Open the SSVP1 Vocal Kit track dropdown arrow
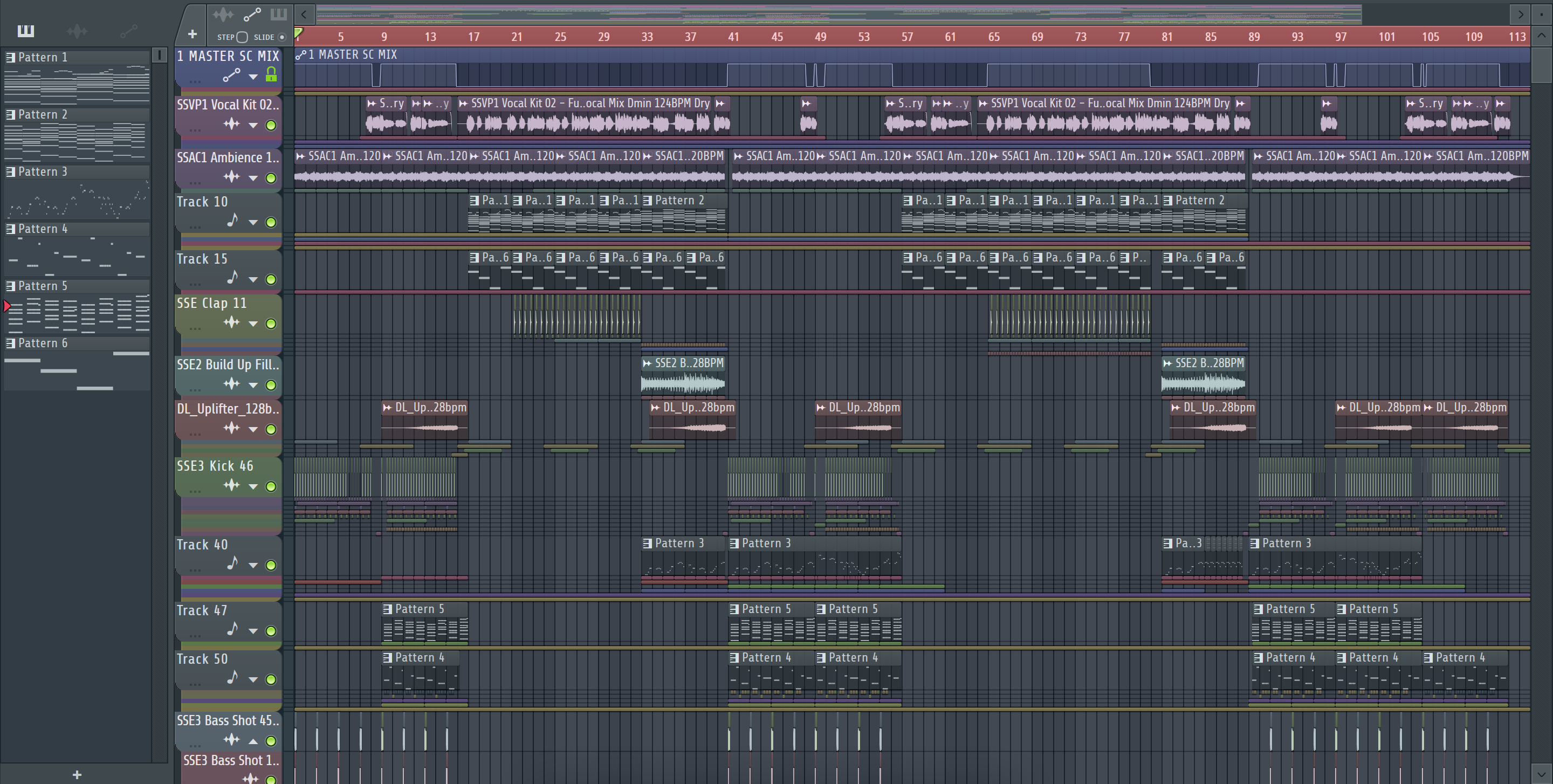 [253, 125]
